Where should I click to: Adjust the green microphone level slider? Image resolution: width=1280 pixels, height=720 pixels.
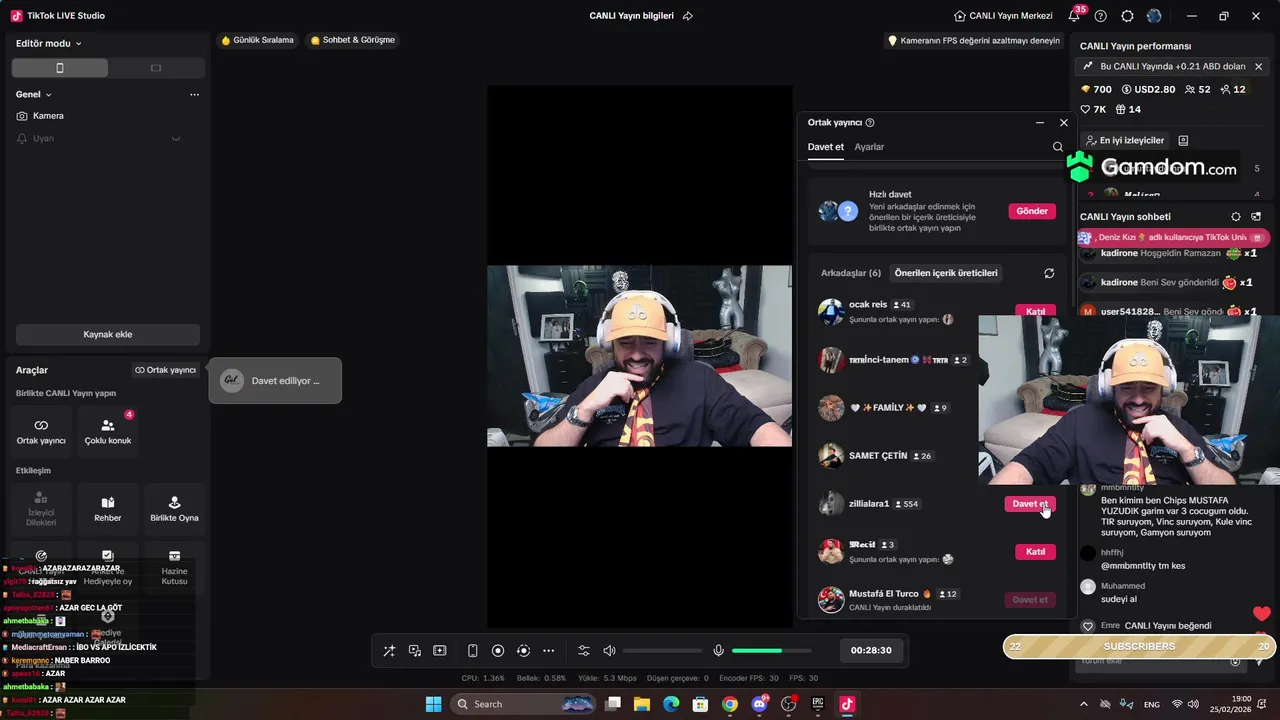pos(770,651)
